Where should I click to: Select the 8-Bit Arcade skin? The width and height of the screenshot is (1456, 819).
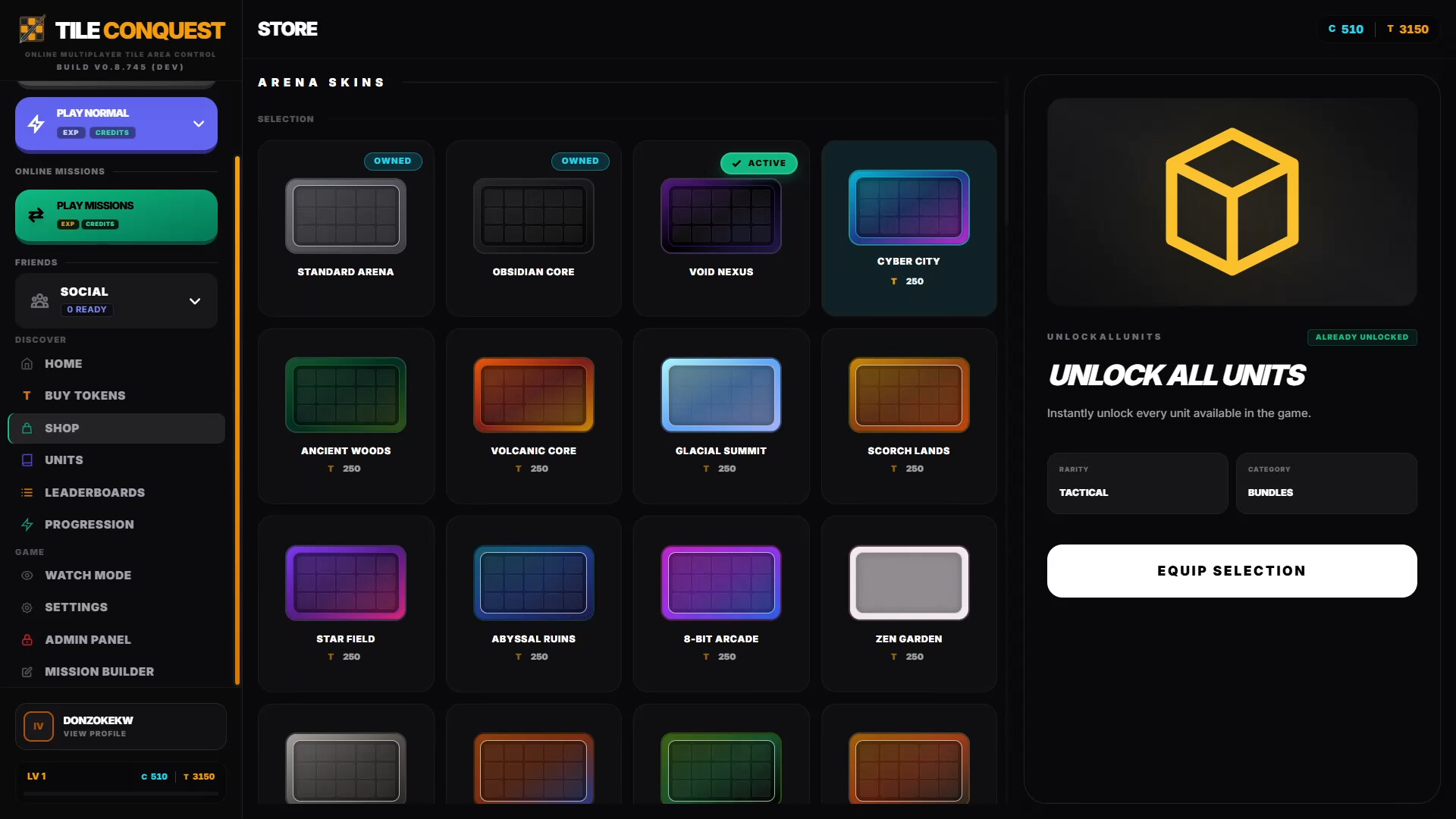pos(721,604)
